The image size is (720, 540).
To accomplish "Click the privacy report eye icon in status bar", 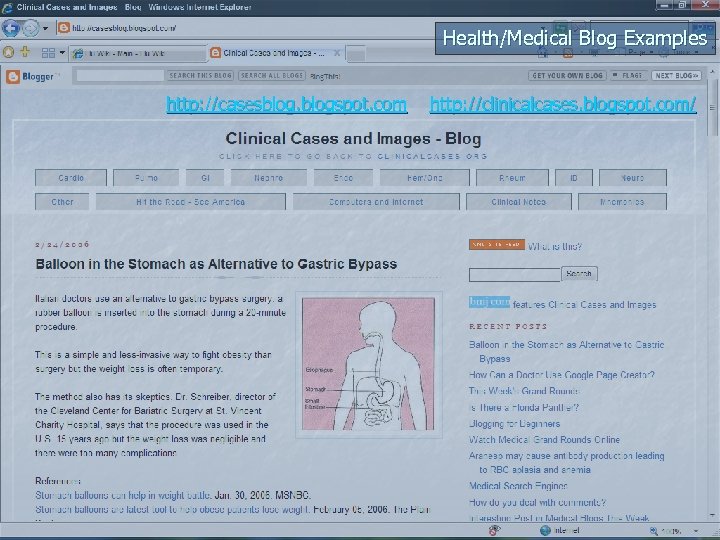I will pyautogui.click(x=494, y=531).
